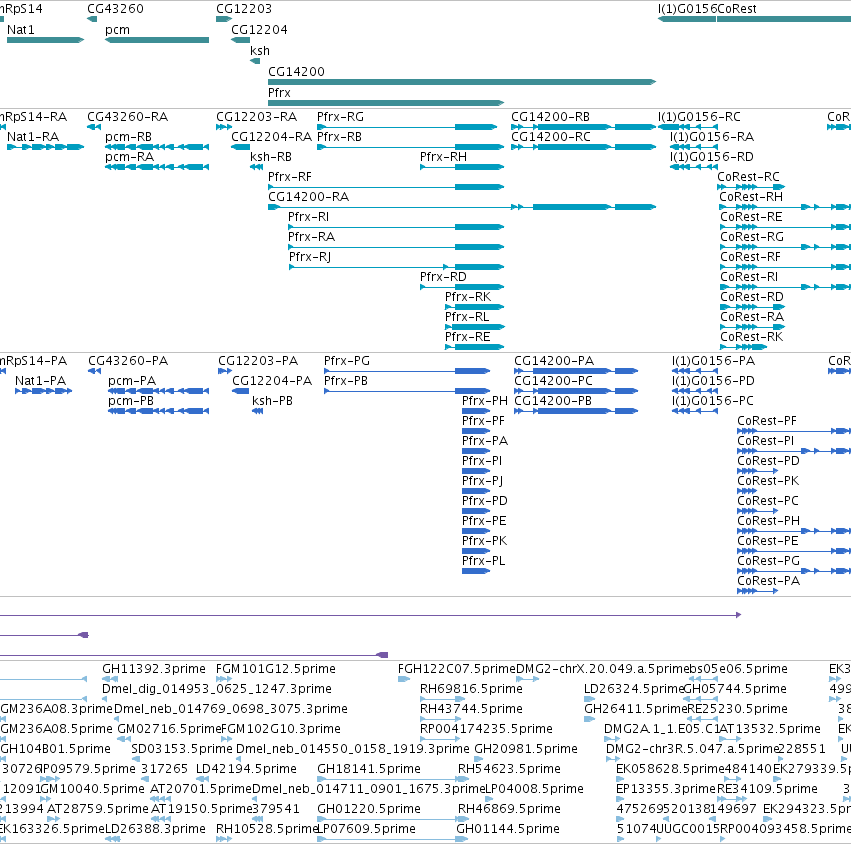Viewport: 851px width, 844px height.
Task: Select EST RH69816.5prime
Action: click(x=442, y=699)
